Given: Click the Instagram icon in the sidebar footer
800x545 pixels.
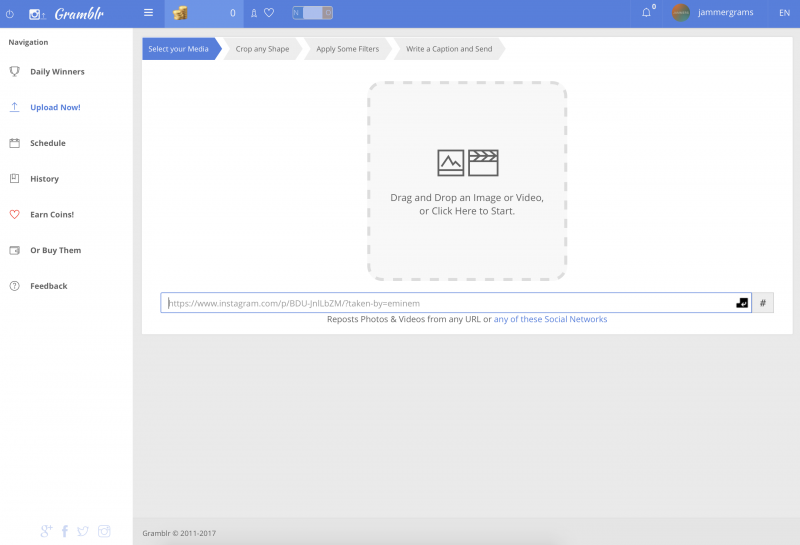Looking at the screenshot, I should tap(104, 531).
